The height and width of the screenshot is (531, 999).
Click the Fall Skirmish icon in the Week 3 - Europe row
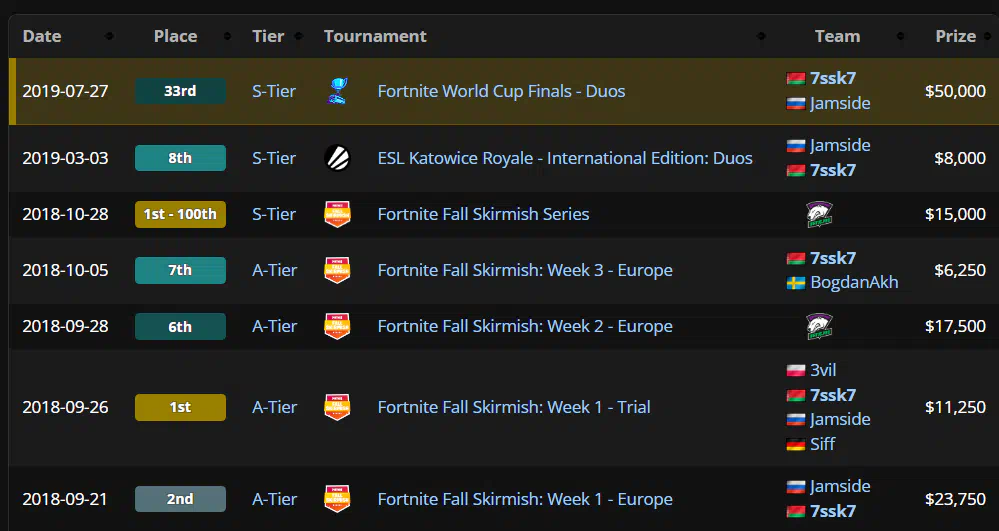pos(337,270)
